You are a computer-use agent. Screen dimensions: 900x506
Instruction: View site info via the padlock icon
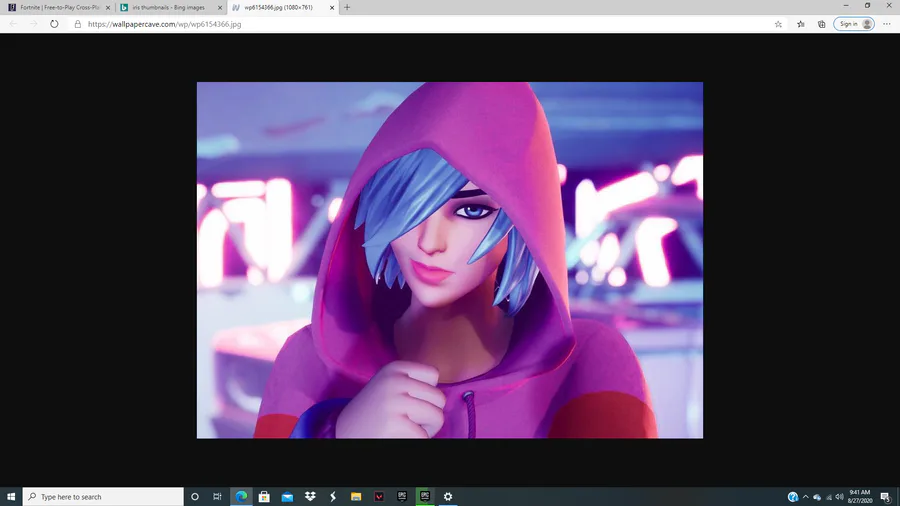(x=77, y=24)
